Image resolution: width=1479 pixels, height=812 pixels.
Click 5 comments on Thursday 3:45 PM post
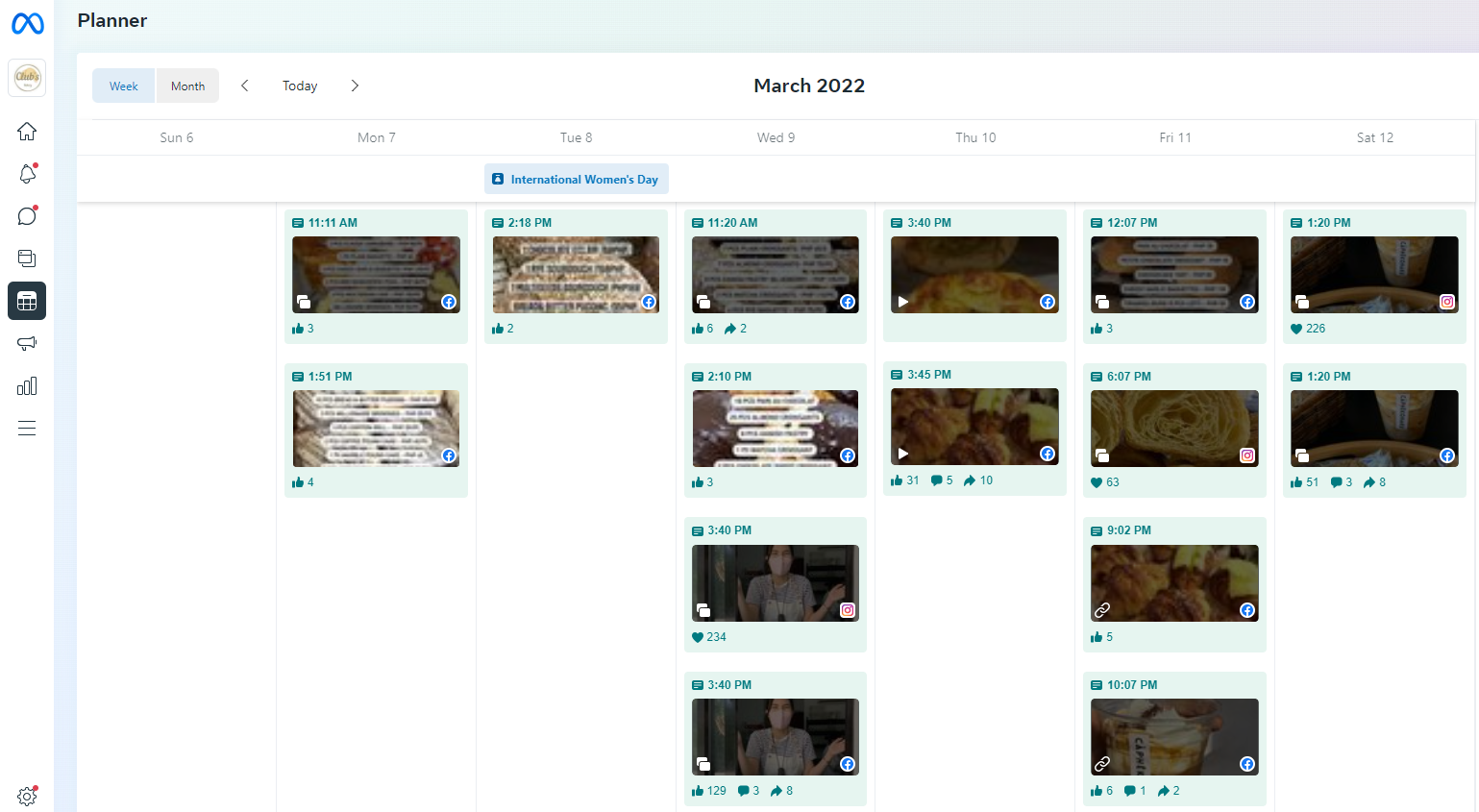pyautogui.click(x=942, y=480)
